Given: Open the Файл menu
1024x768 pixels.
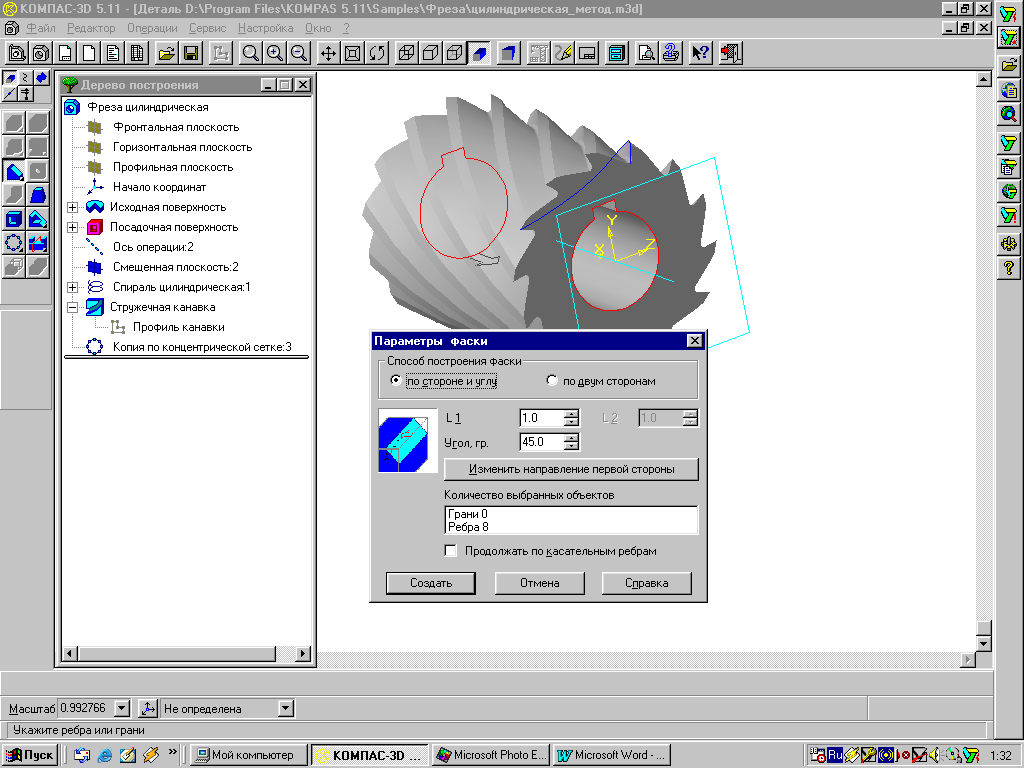Looking at the screenshot, I should coord(40,28).
